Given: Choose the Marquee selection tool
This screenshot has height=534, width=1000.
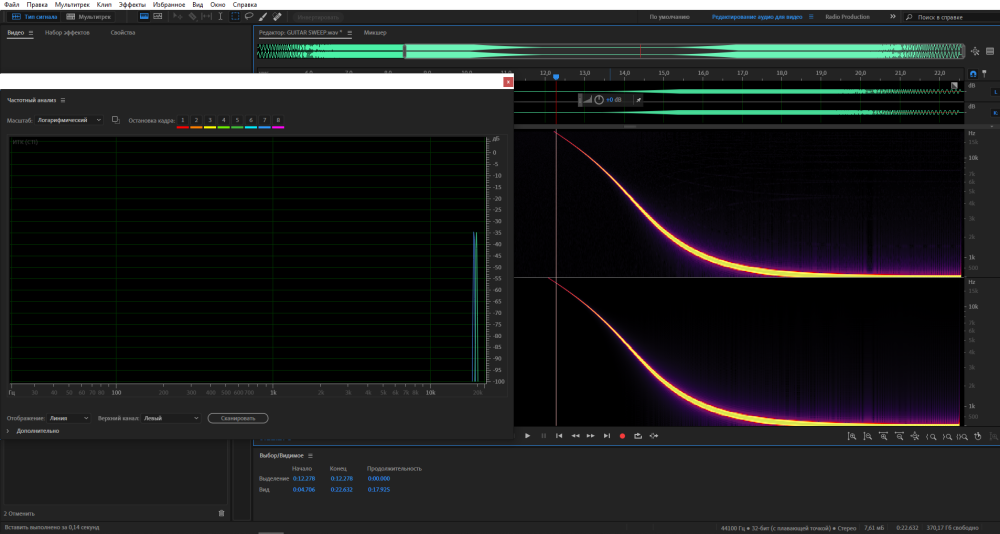Looking at the screenshot, I should [x=234, y=17].
